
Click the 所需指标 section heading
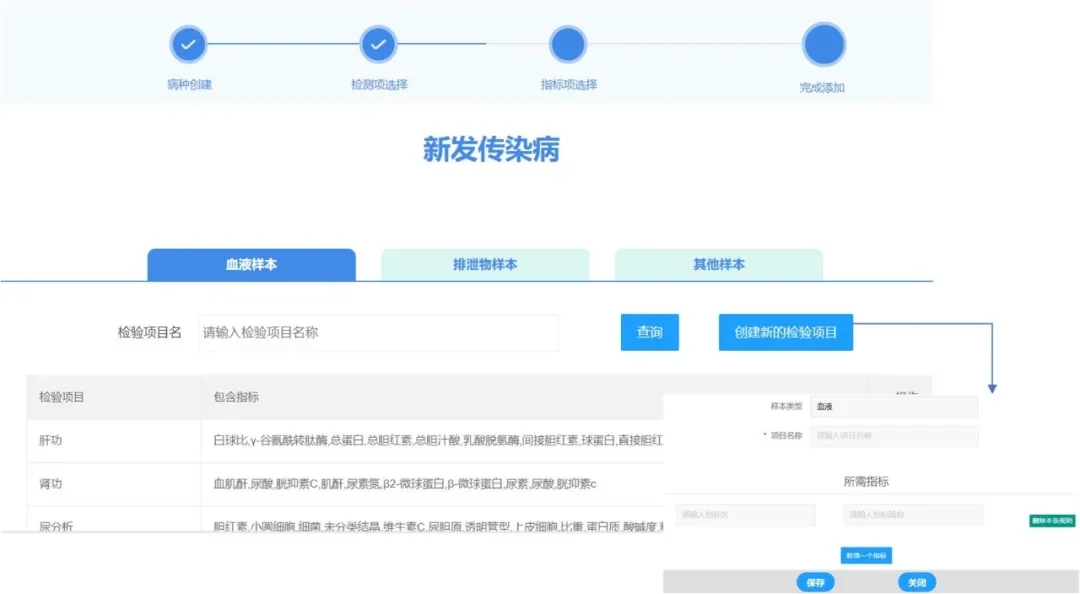[866, 482]
